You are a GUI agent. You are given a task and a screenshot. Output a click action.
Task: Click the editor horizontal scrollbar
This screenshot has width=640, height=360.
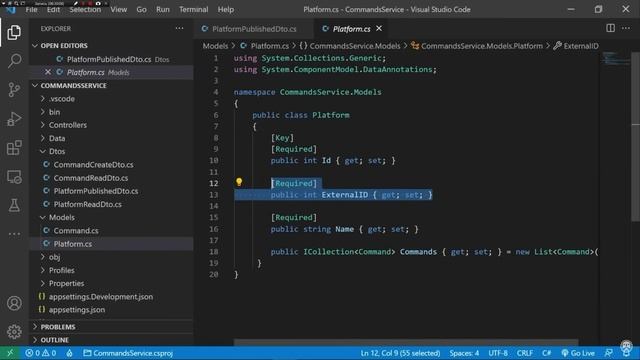tap(406, 342)
